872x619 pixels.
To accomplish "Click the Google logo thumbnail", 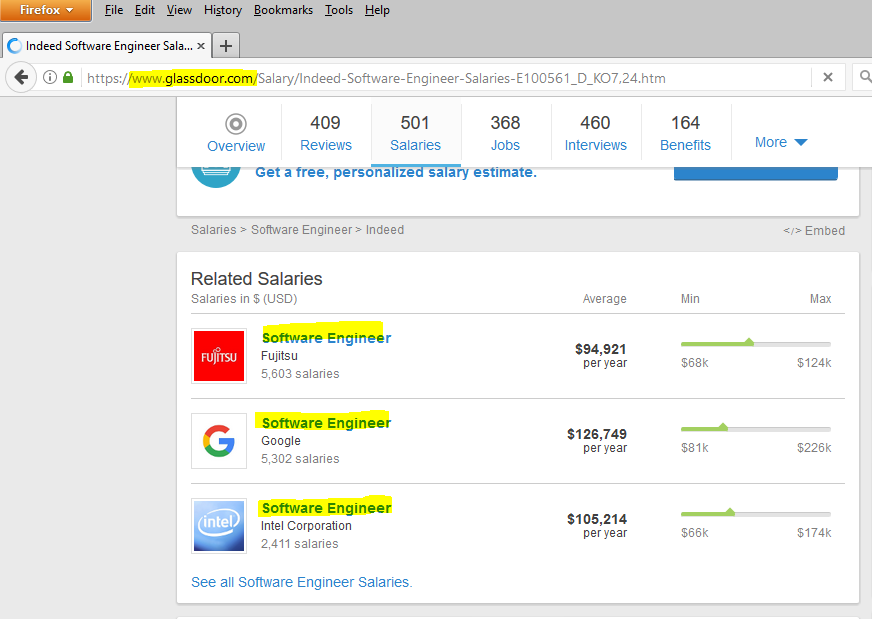I will pos(219,441).
